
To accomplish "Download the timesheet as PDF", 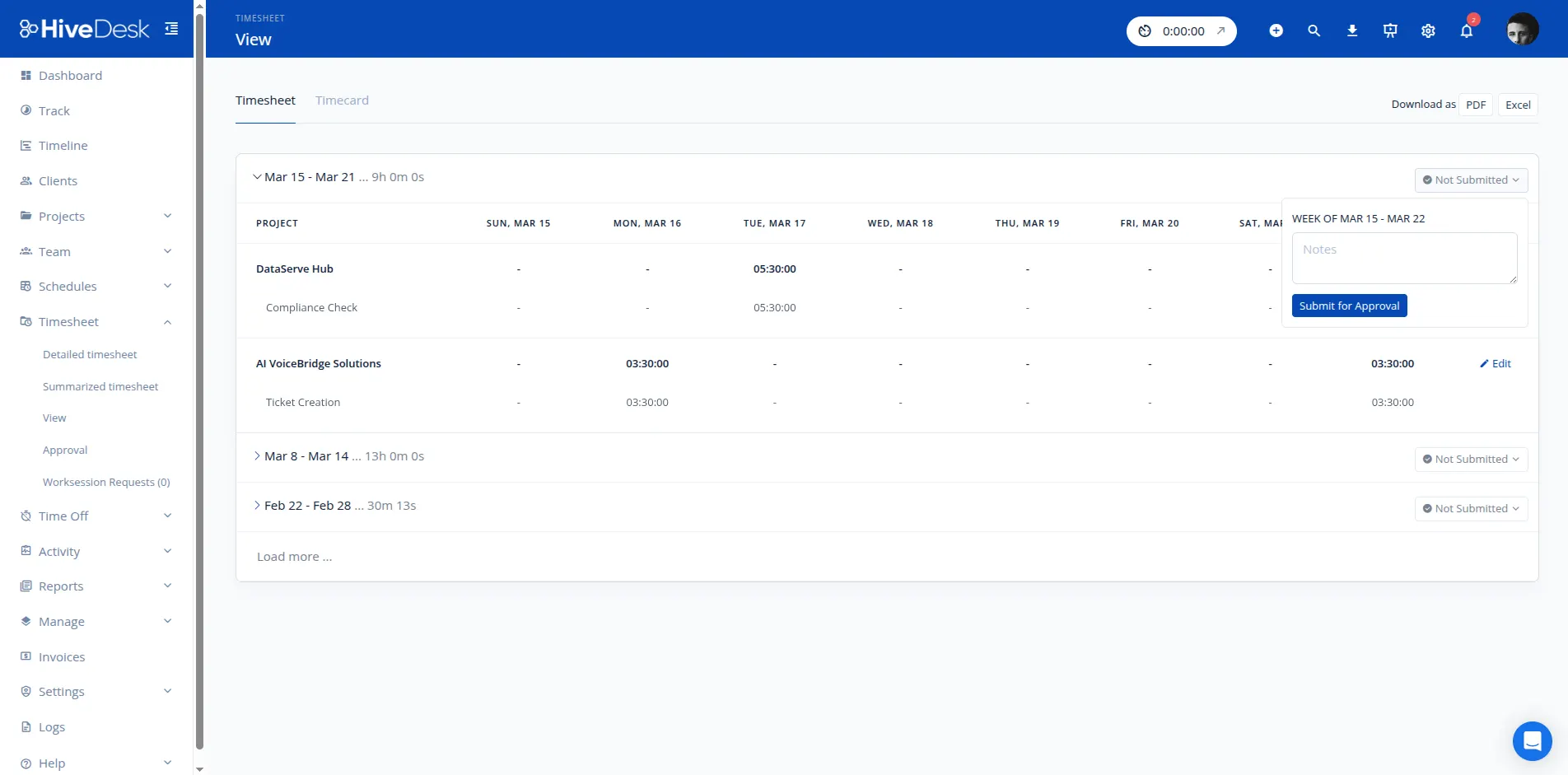I will (1476, 105).
